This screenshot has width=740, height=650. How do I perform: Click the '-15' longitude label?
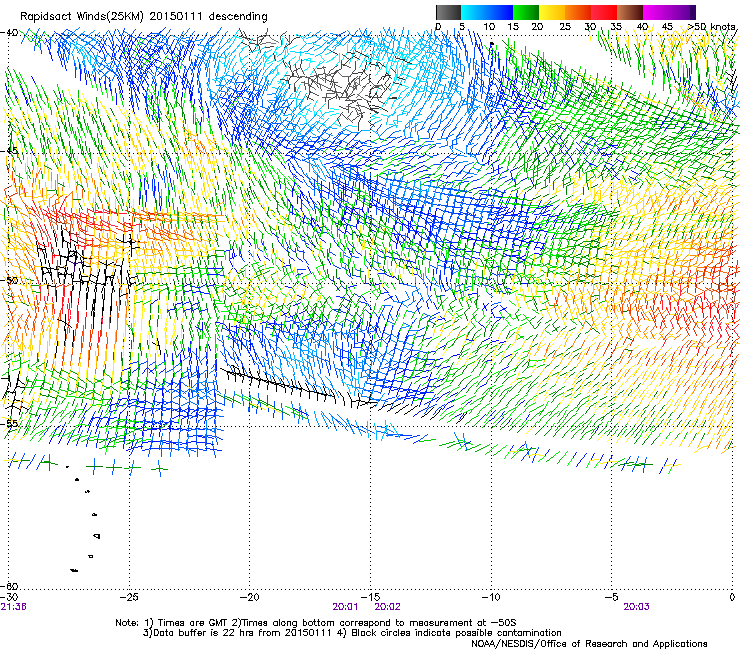(x=370, y=597)
